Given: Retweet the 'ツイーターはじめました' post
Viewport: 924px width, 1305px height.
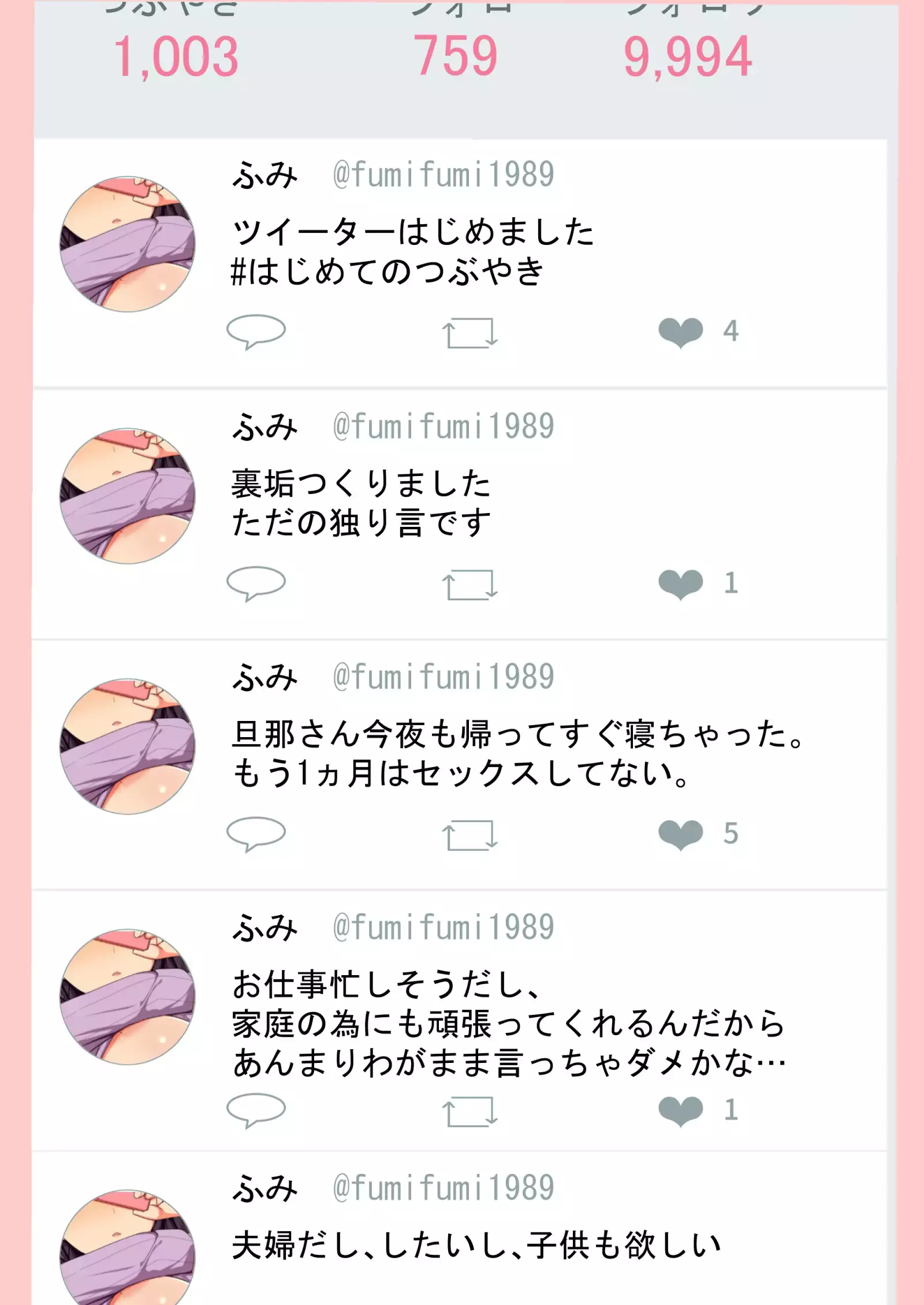Looking at the screenshot, I should 470,333.
